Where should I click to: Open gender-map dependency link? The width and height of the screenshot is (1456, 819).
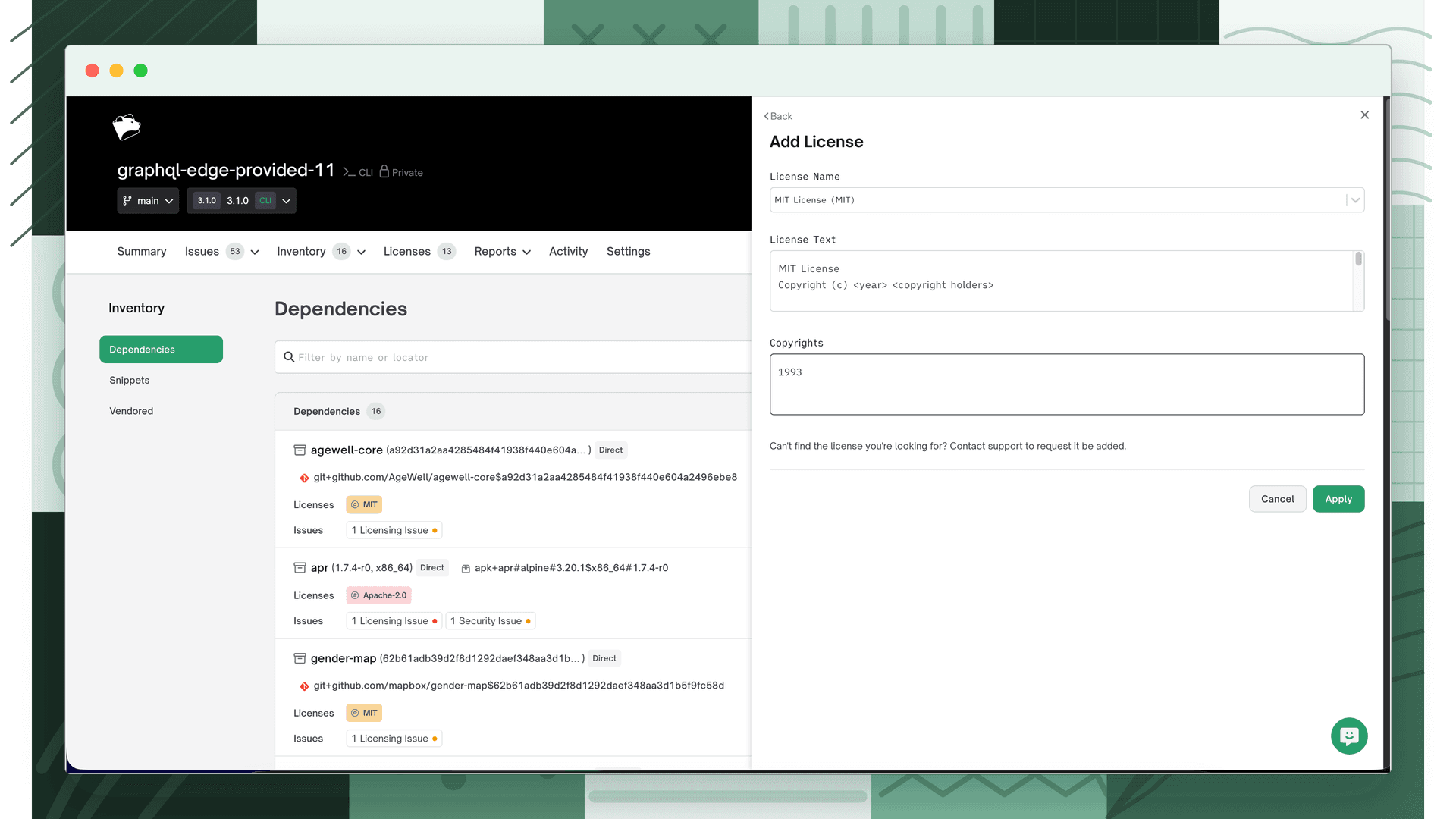coord(344,659)
